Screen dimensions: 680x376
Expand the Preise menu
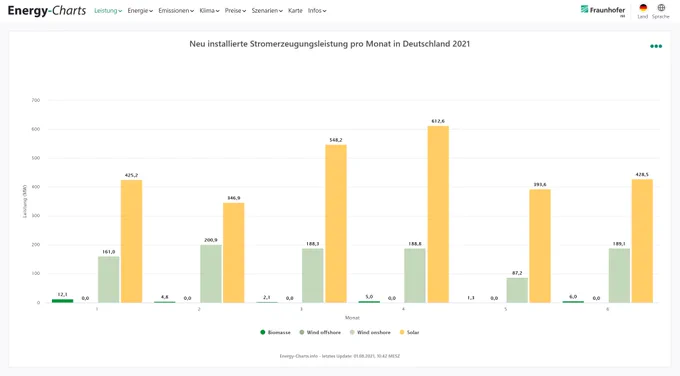[235, 11]
